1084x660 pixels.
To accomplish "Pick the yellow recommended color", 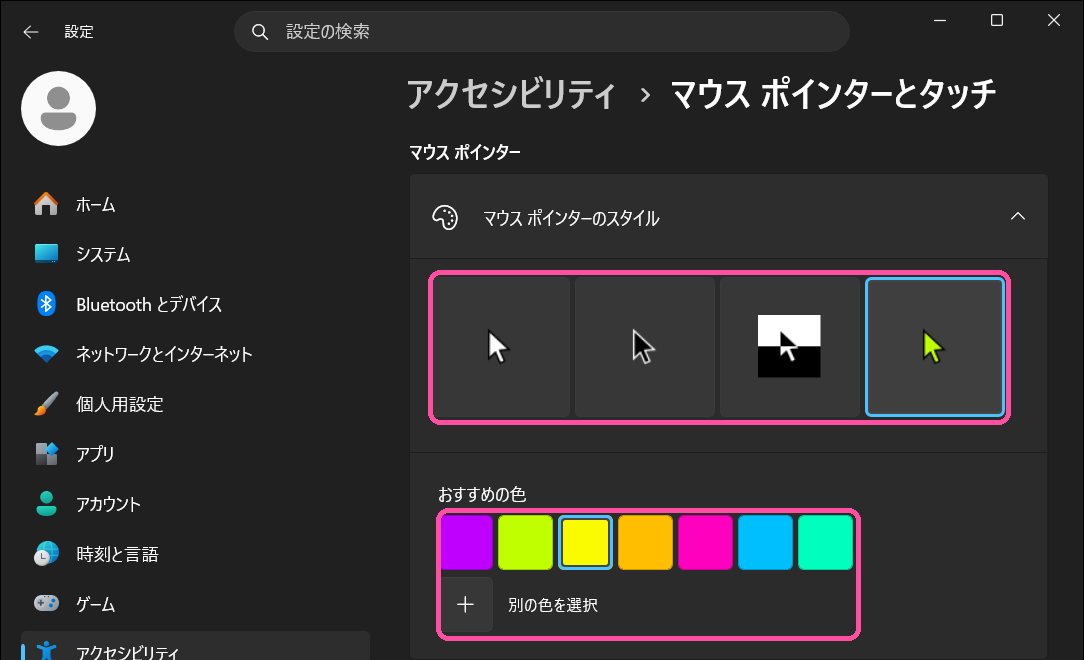I will tap(586, 543).
